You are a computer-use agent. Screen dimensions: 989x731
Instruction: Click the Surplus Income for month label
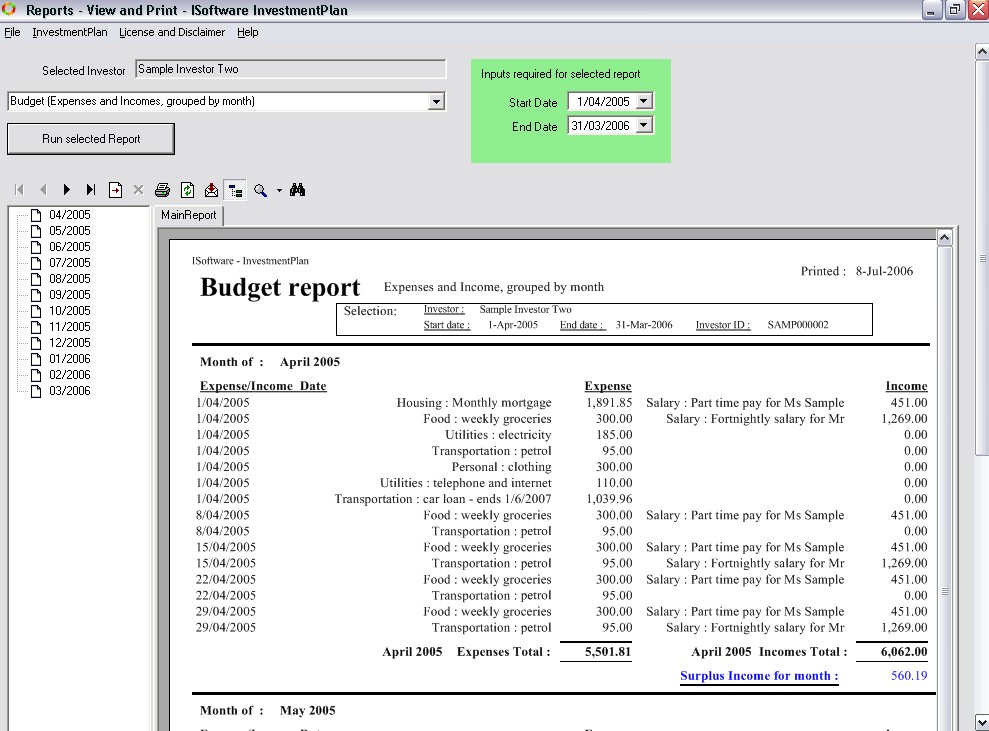pyautogui.click(x=759, y=675)
